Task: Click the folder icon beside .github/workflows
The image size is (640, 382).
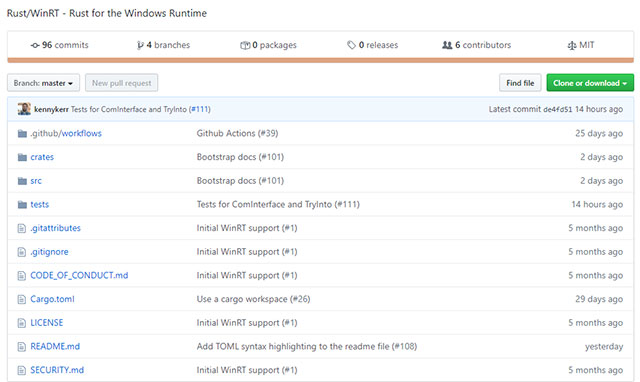Action: pos(22,133)
